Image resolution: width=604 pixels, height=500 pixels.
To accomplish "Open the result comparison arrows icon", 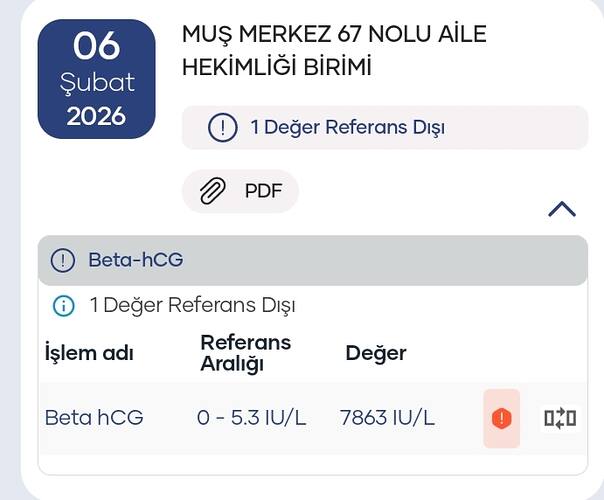I will pos(560,418).
